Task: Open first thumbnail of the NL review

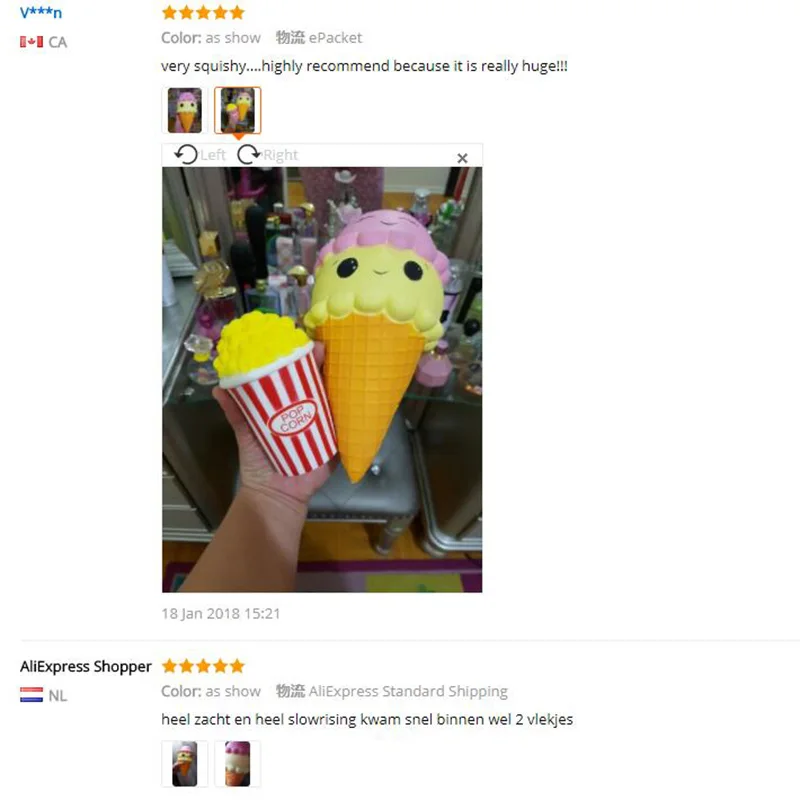Action: click(185, 764)
